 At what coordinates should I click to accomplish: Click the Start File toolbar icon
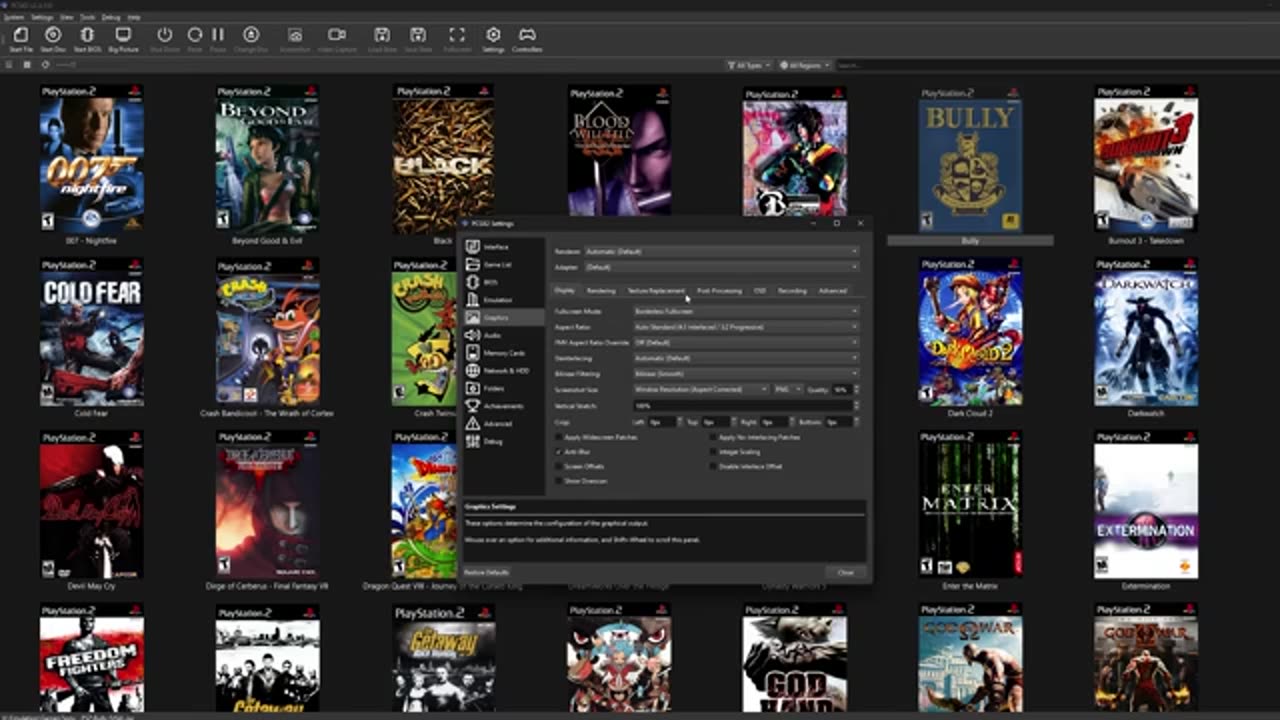pos(20,39)
